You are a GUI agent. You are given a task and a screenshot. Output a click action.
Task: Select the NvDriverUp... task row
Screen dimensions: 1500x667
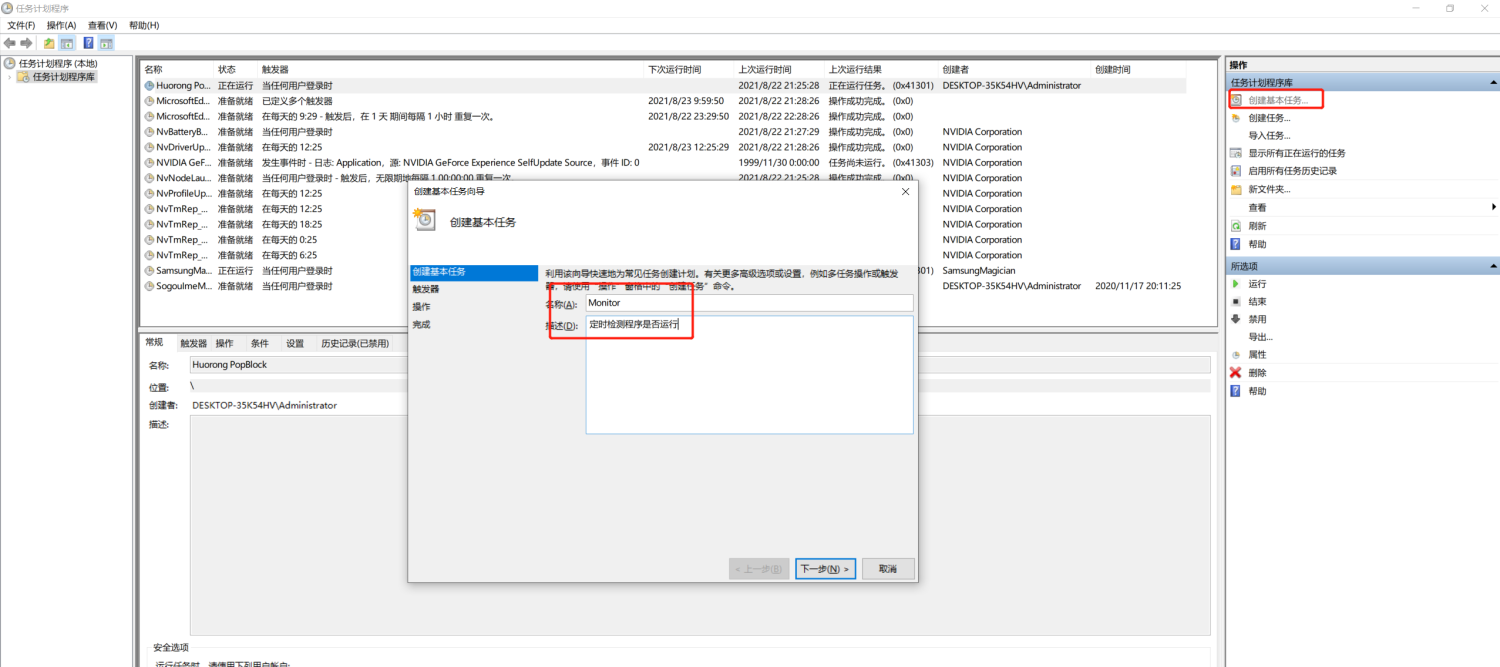point(663,147)
